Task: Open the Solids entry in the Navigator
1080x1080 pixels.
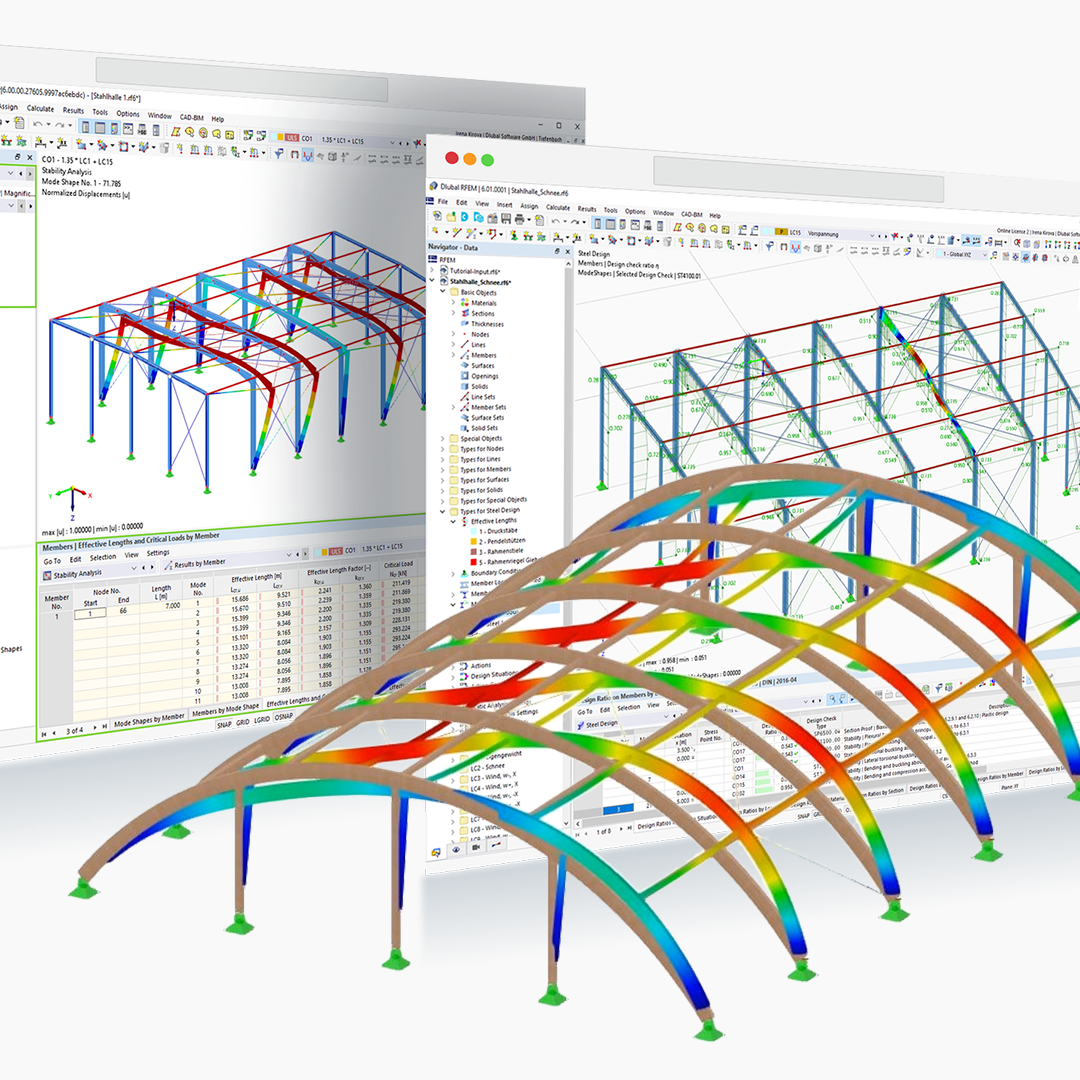Action: pos(464,387)
